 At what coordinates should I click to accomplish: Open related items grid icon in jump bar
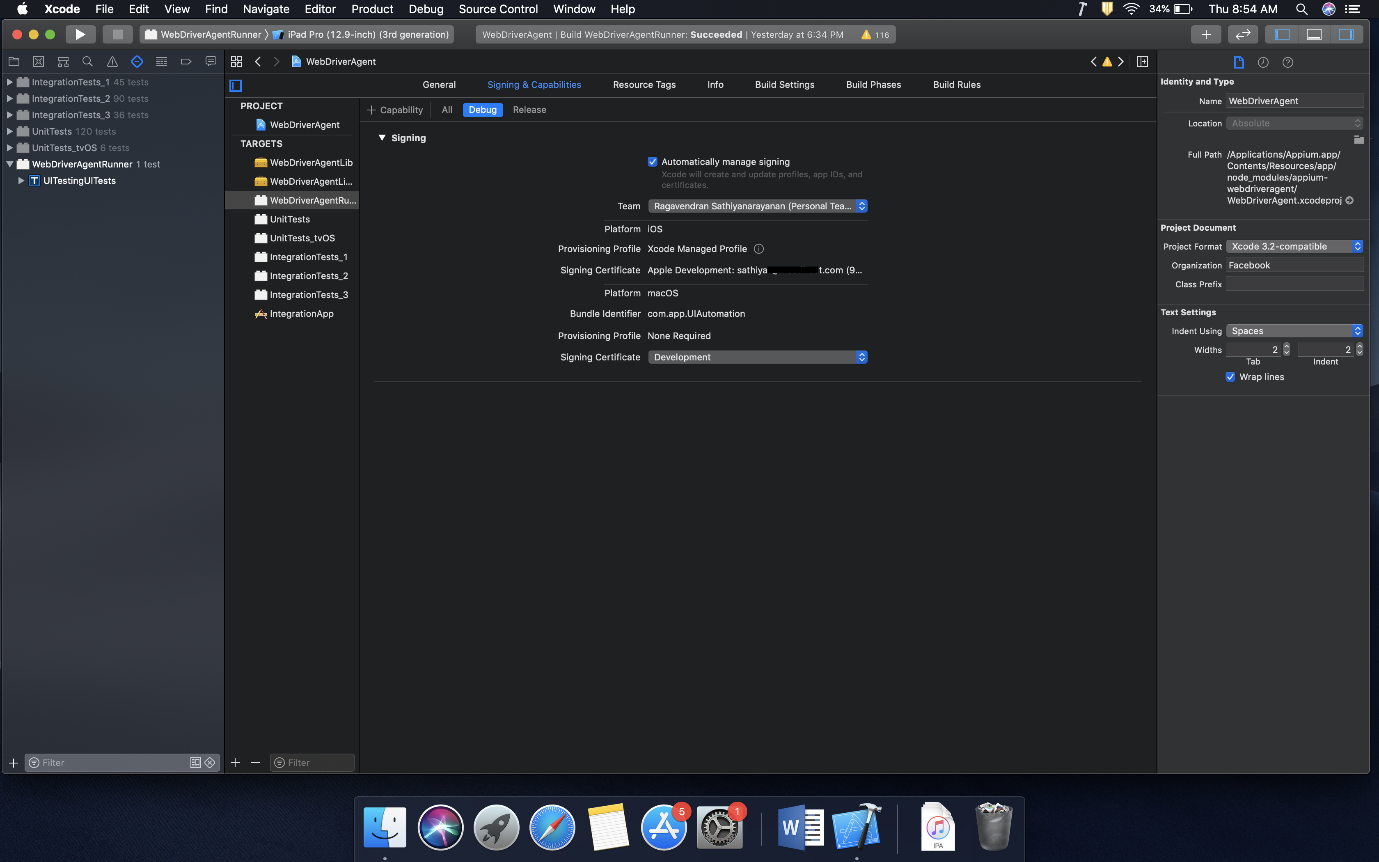pos(236,62)
